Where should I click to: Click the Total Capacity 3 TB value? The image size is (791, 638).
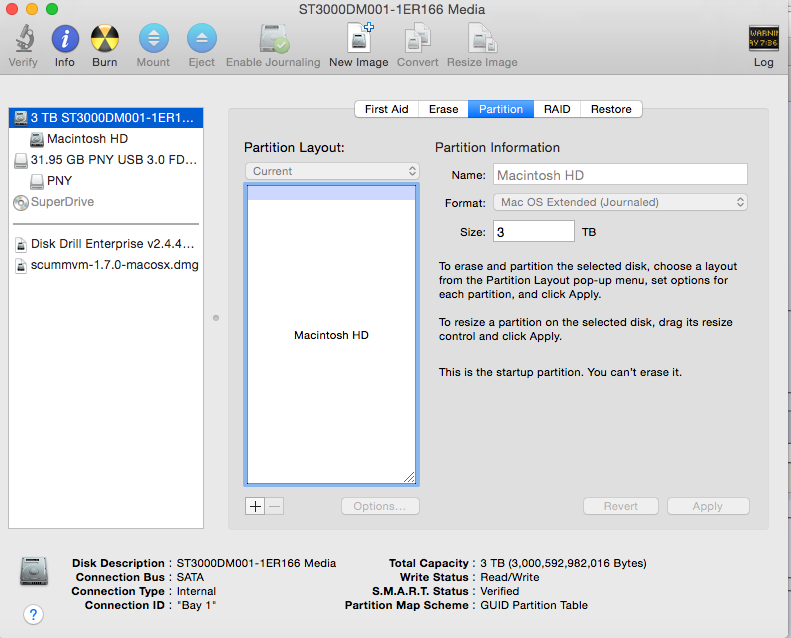(563, 563)
